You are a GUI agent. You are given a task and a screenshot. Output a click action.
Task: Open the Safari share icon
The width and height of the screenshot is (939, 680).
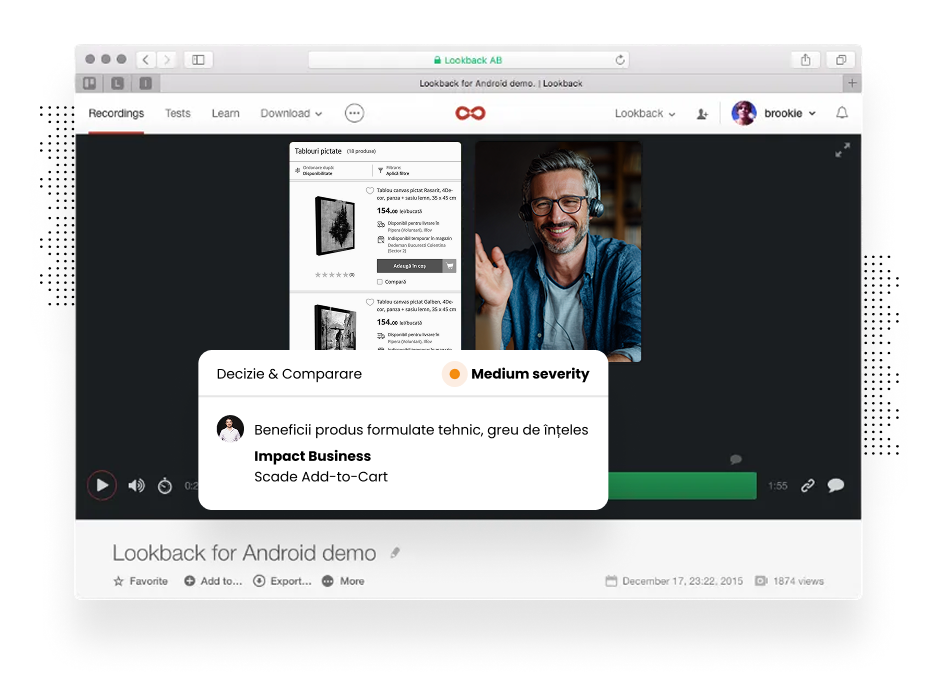[x=805, y=60]
